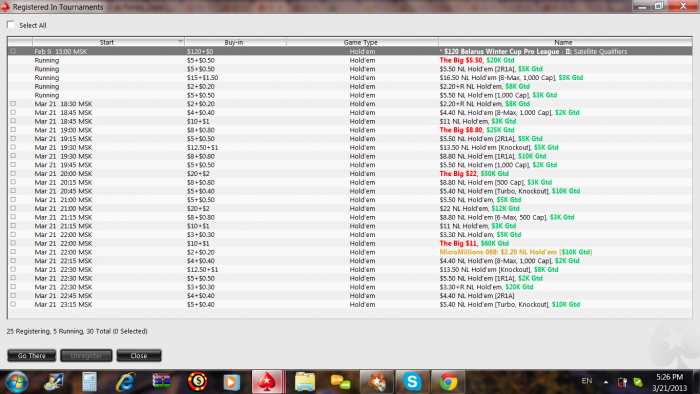Image resolution: width=700 pixels, height=394 pixels.
Task: Check the Mar 21 20:45 MSK row checkbox
Action: tap(13, 191)
